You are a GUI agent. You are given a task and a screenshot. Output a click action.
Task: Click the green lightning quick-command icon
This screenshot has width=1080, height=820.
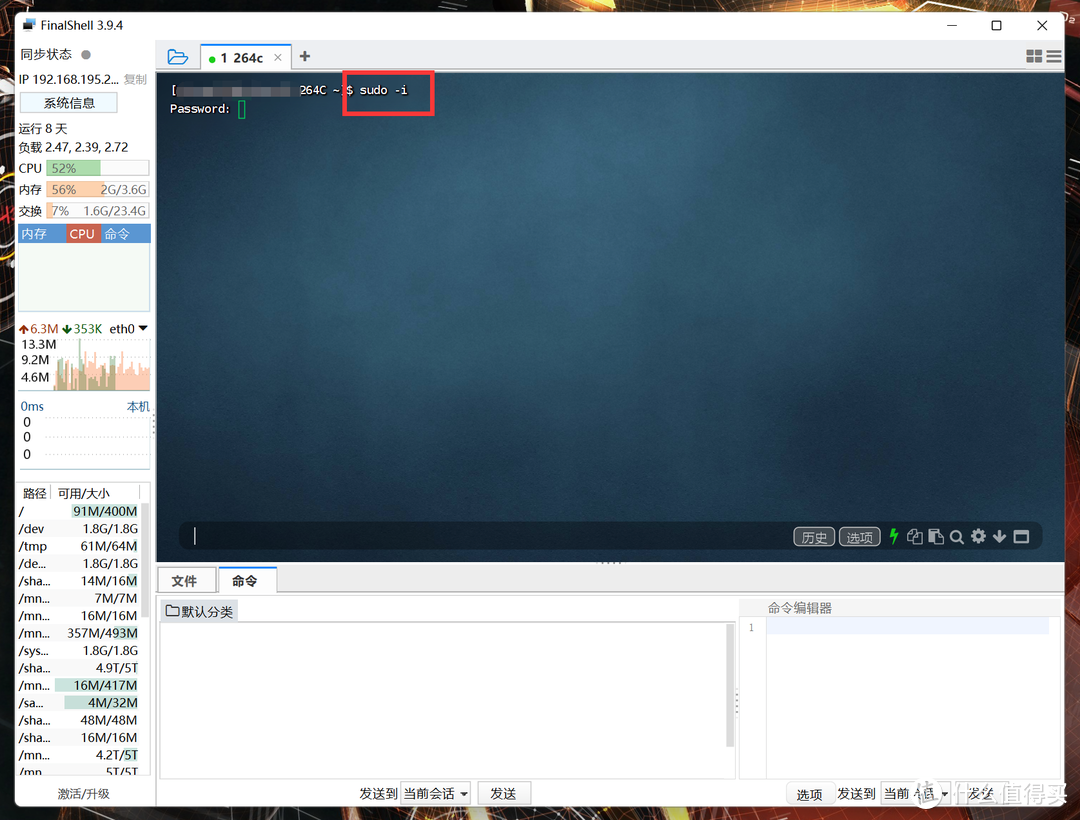[x=893, y=536]
